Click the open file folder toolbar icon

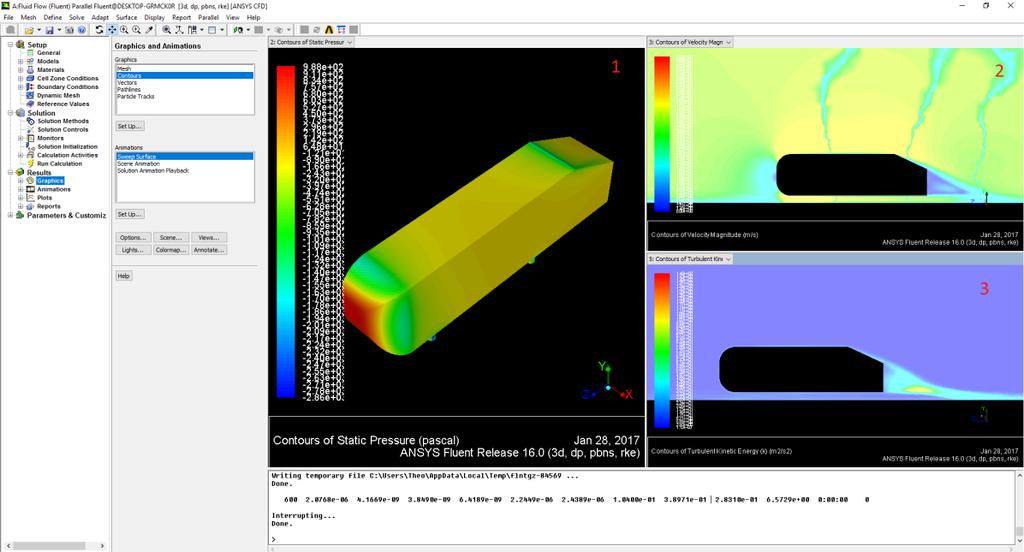pos(28,30)
